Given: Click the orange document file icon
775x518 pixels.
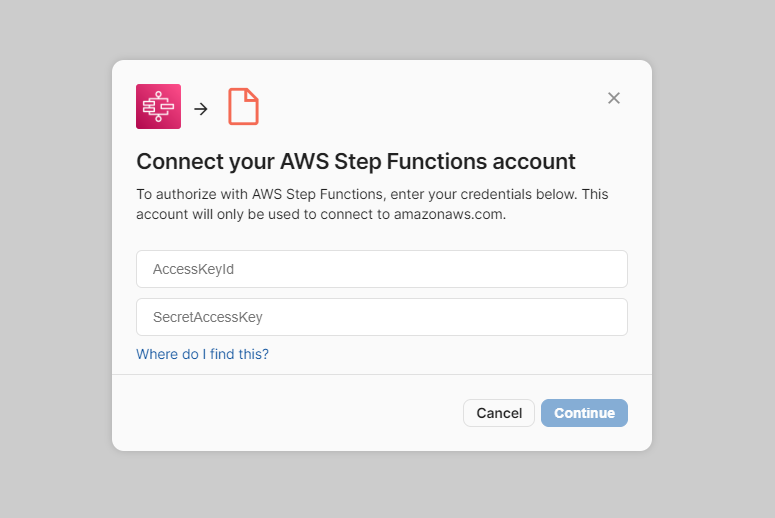Looking at the screenshot, I should click(243, 107).
